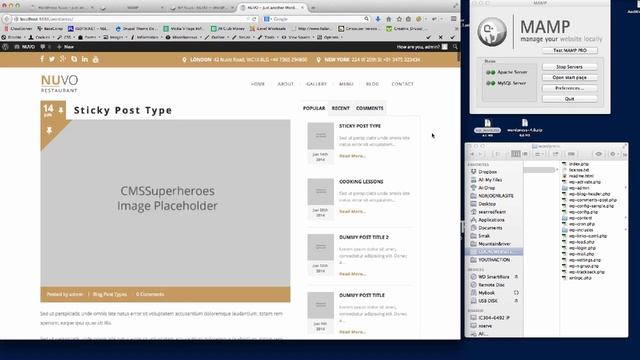This screenshot has height=360, width=640.
Task: Select Applications in Finder sidebar
Action: [x=491, y=220]
